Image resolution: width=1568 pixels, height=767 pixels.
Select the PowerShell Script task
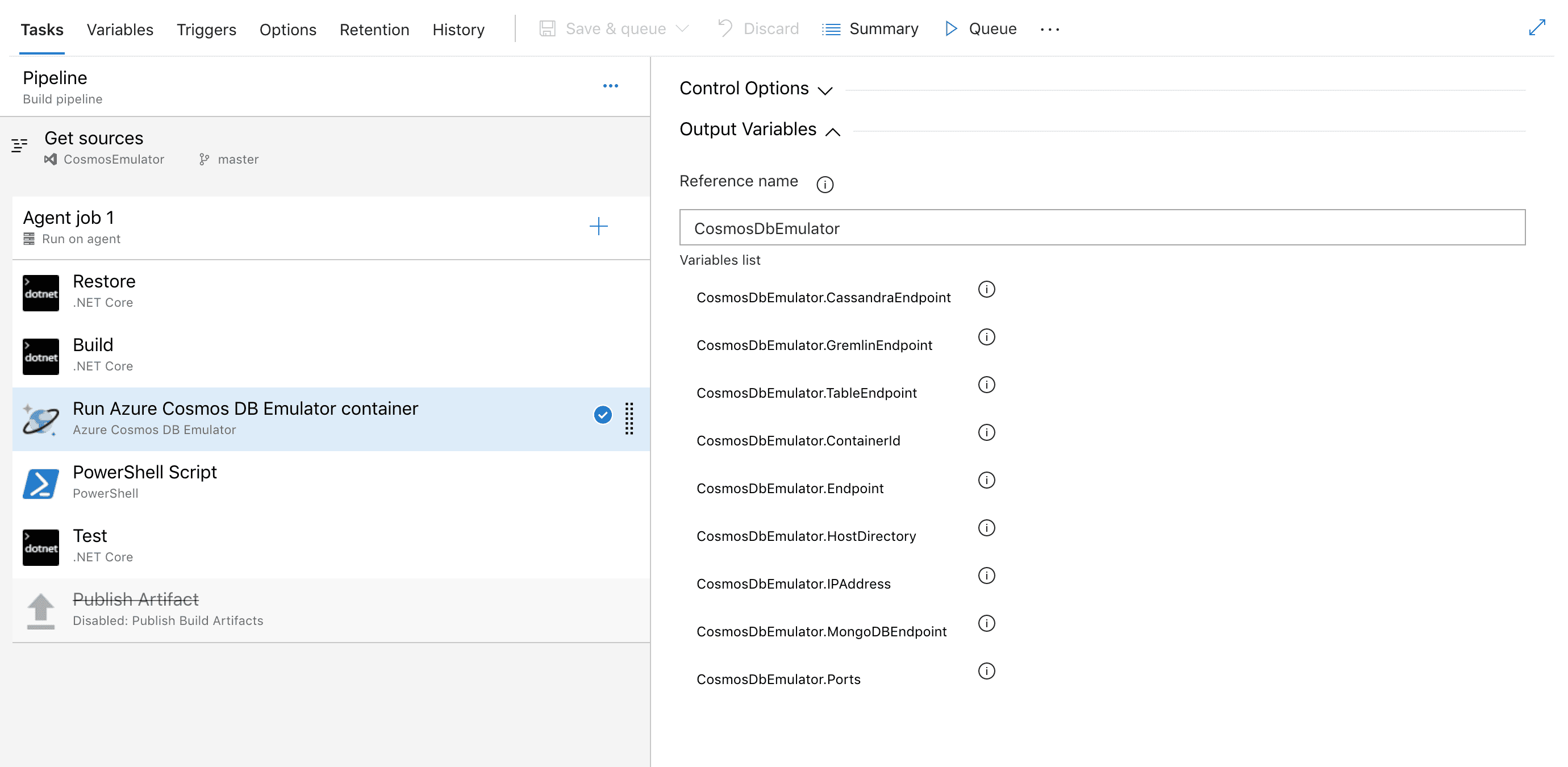point(331,483)
